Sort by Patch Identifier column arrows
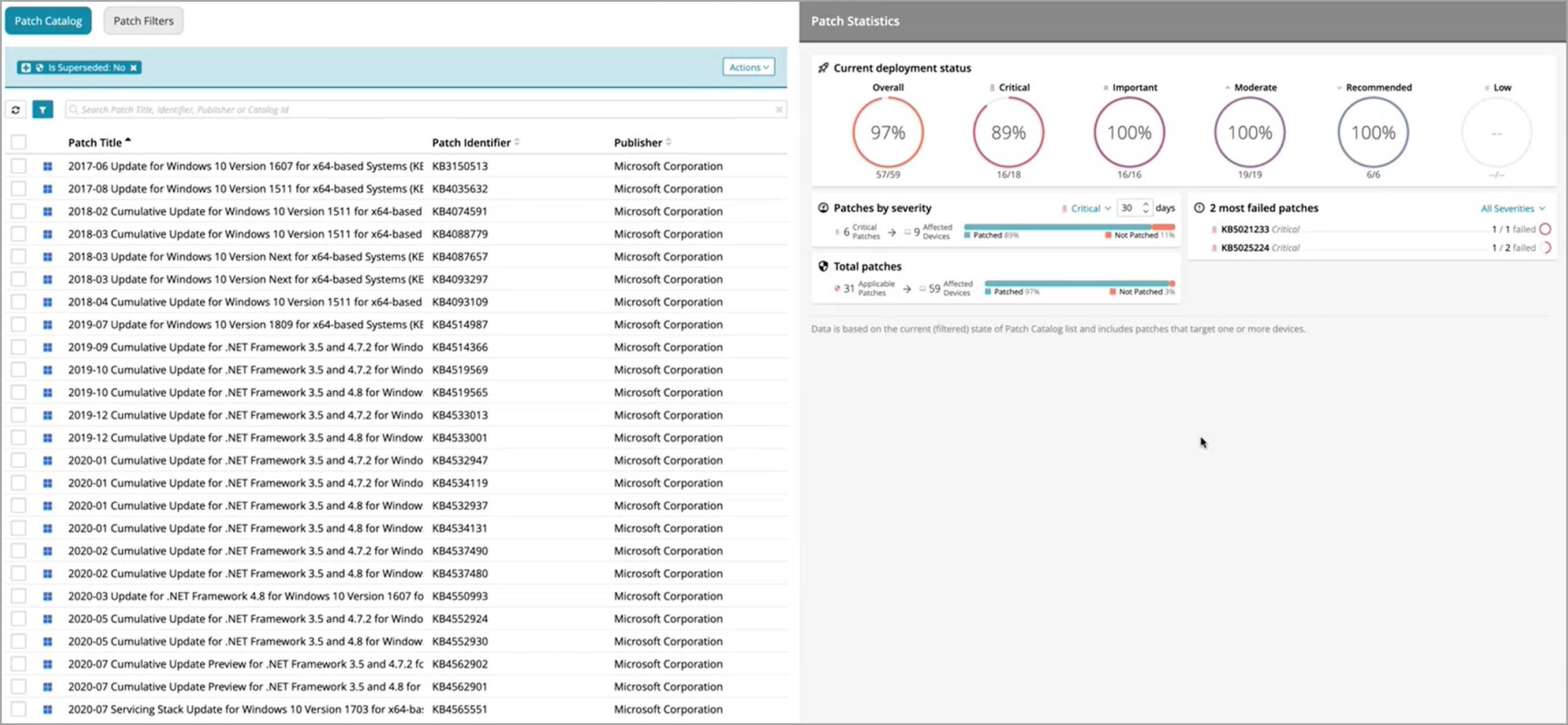The height and width of the screenshot is (725, 1568). [517, 142]
